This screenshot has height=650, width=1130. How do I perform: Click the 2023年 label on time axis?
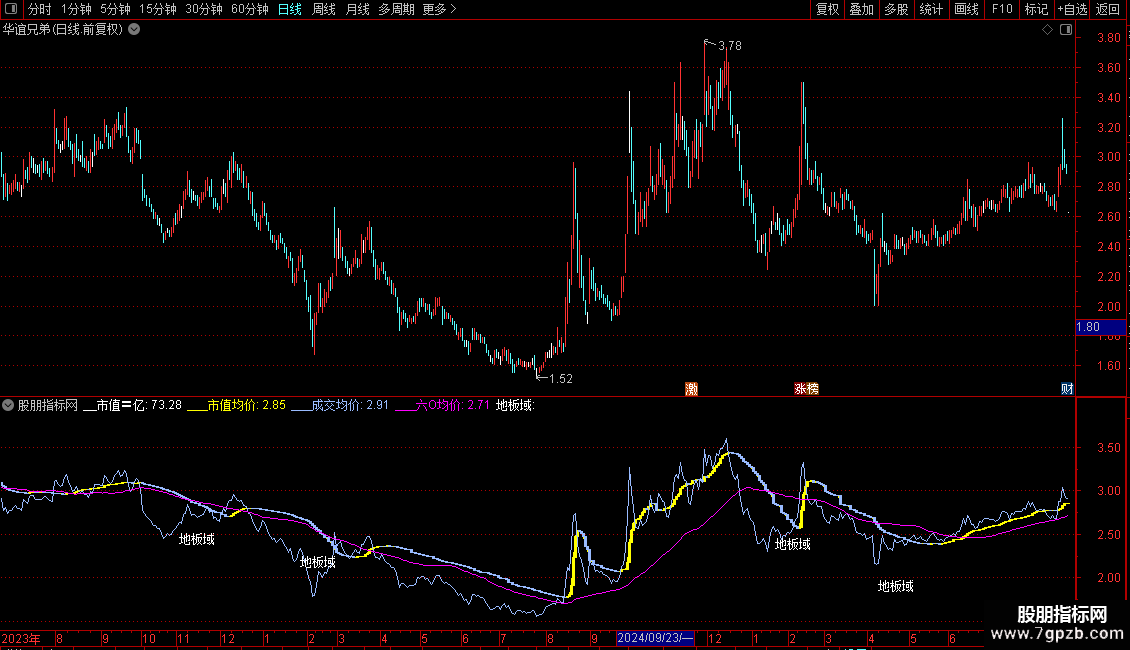pyautogui.click(x=21, y=638)
